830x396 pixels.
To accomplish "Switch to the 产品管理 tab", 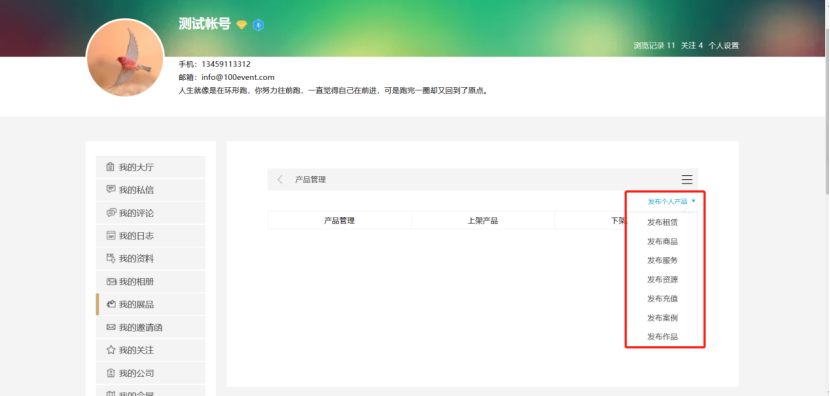I will coord(339,221).
